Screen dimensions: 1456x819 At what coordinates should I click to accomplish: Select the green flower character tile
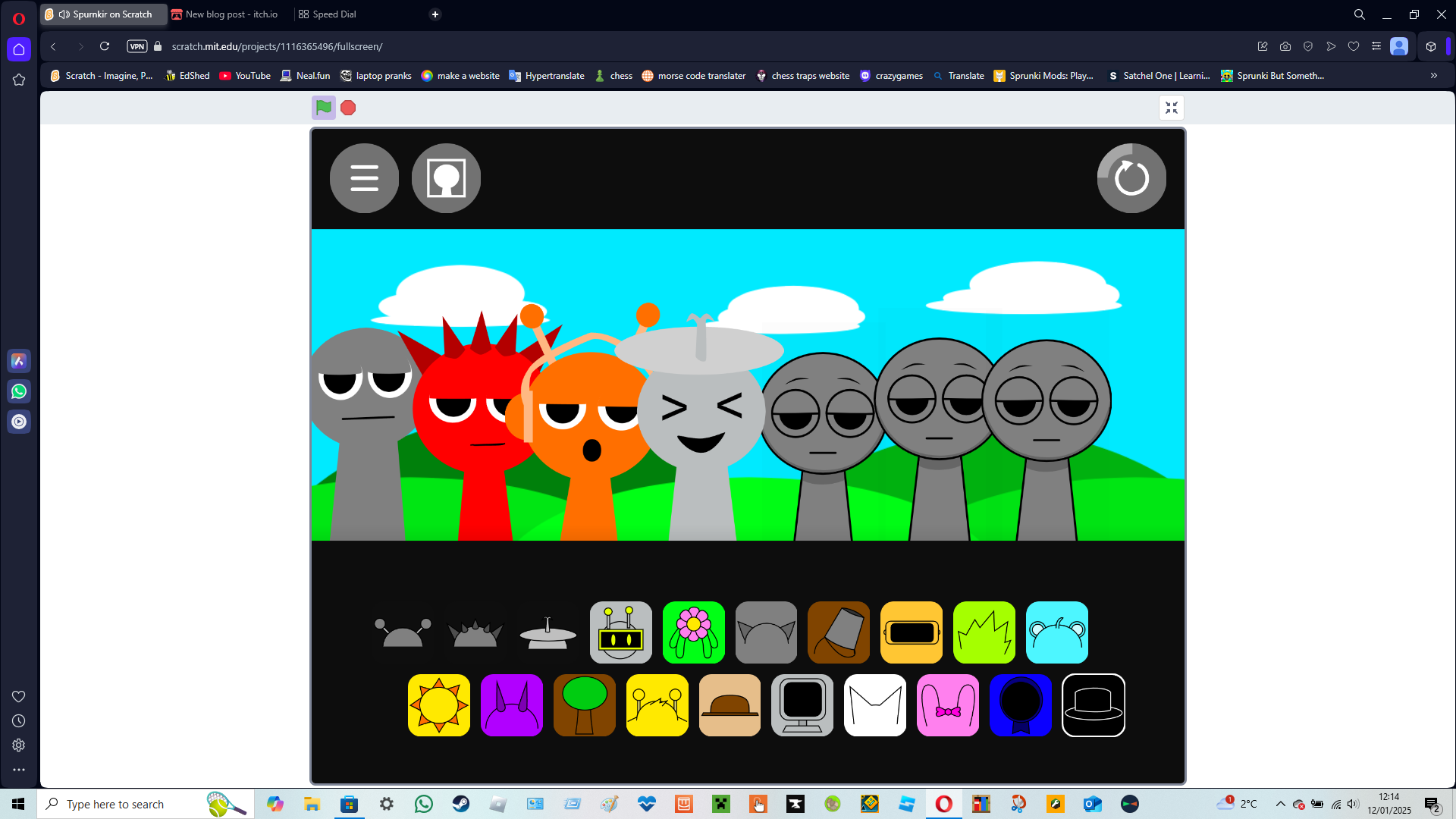coord(693,632)
